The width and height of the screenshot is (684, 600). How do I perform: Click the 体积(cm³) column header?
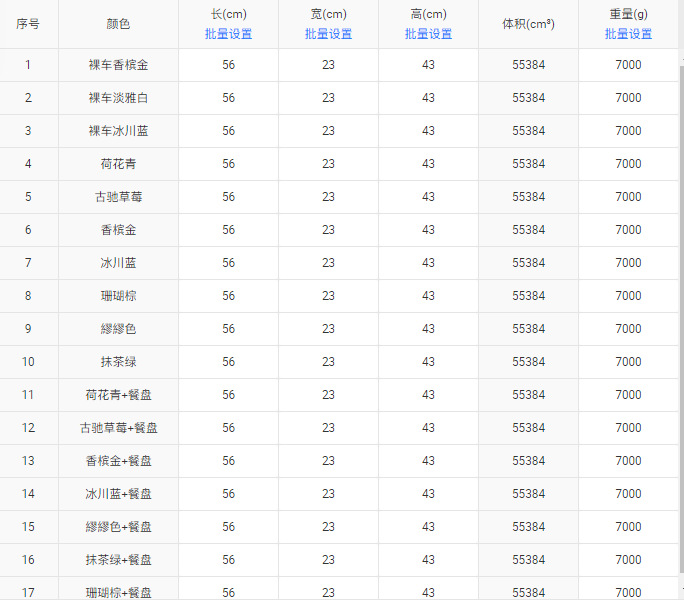[x=528, y=24]
